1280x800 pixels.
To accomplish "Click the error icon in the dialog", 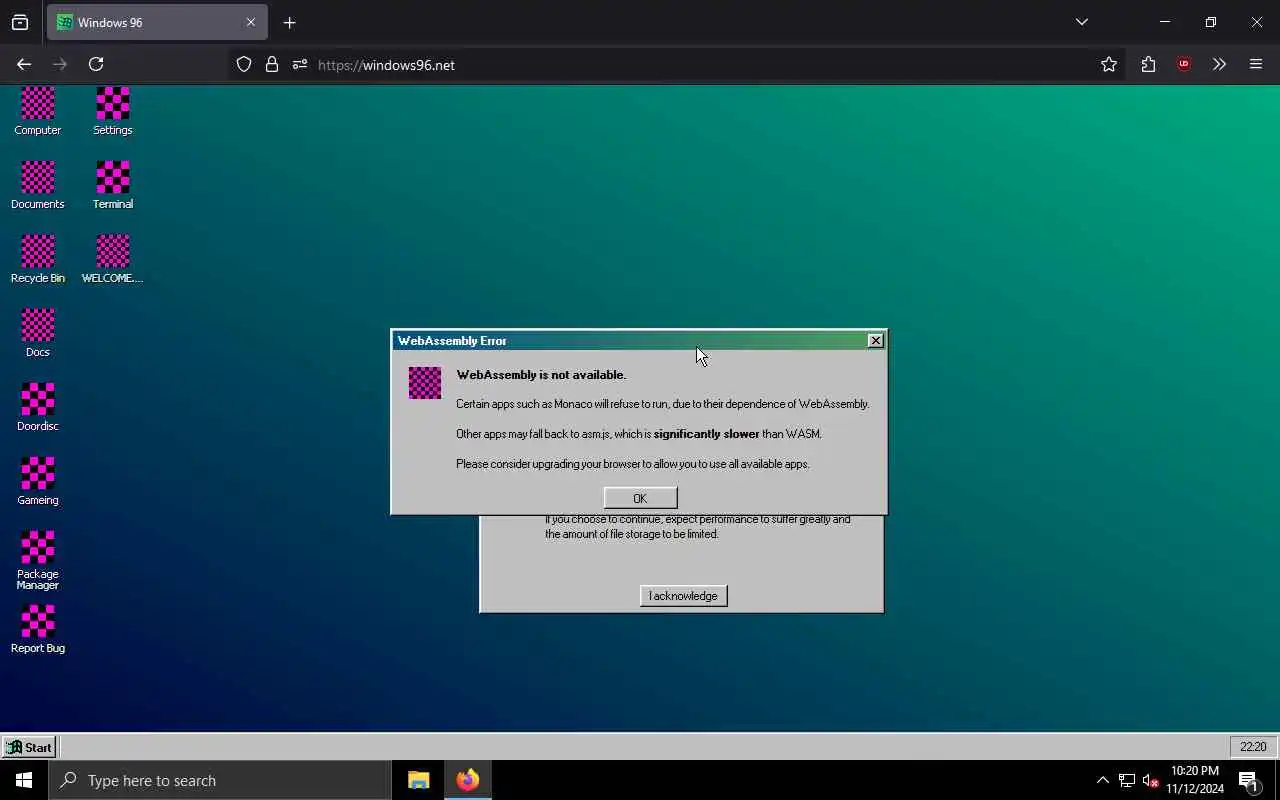I will 425,383.
